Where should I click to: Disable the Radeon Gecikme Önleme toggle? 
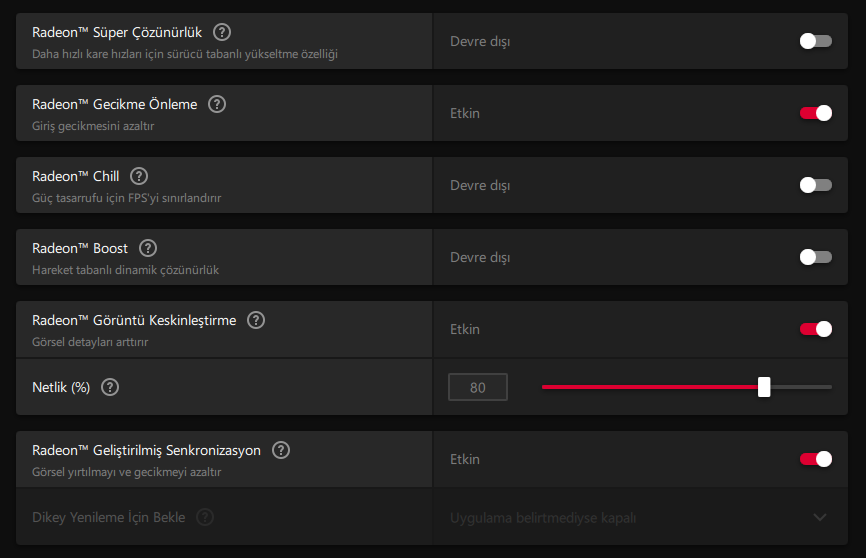click(816, 113)
